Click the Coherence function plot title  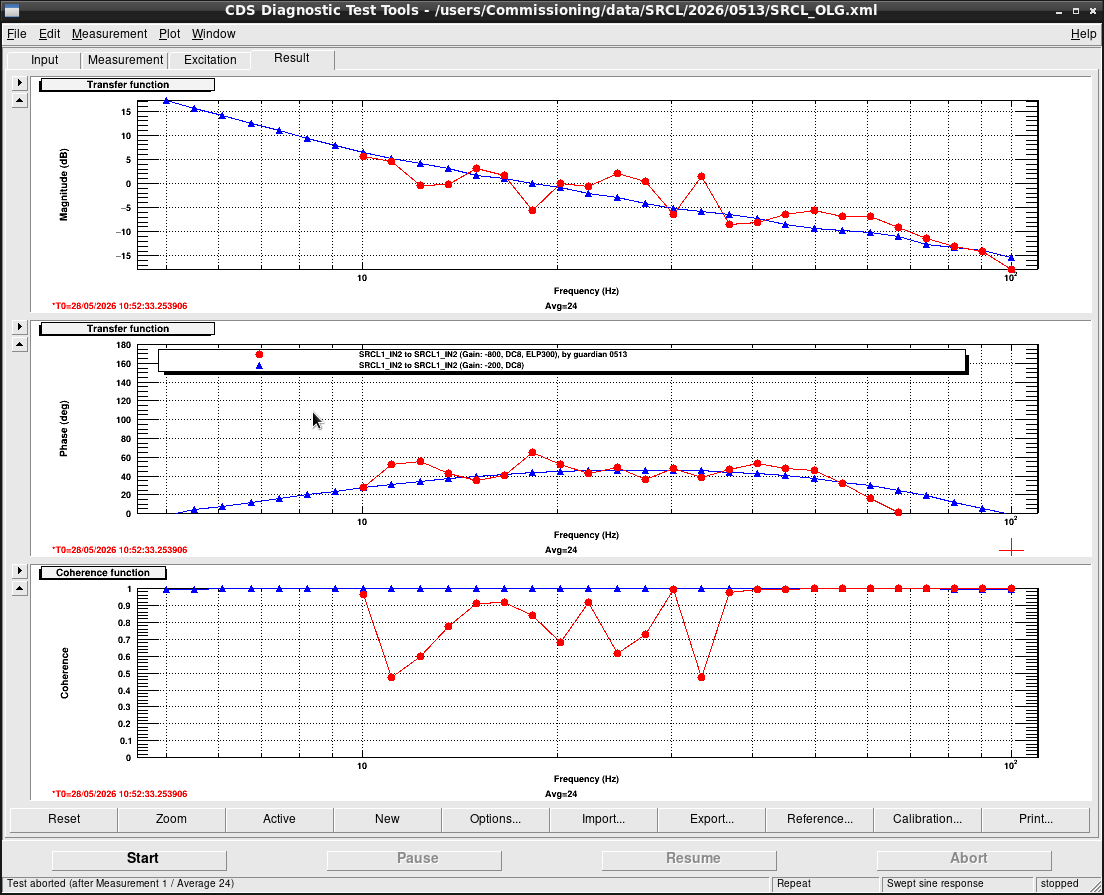[103, 572]
